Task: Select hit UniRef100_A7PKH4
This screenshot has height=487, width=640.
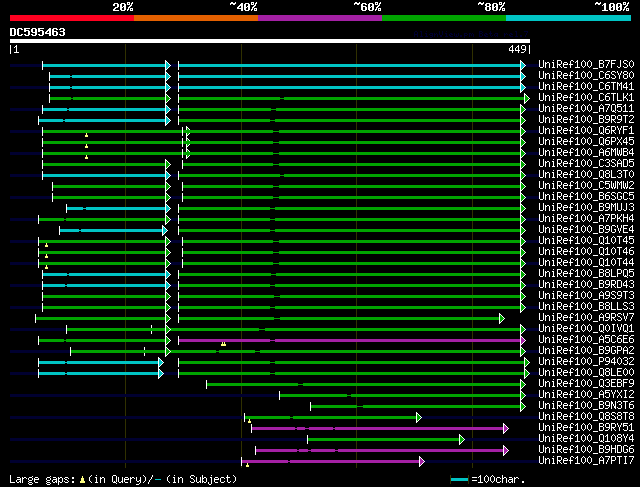Action: point(586,219)
